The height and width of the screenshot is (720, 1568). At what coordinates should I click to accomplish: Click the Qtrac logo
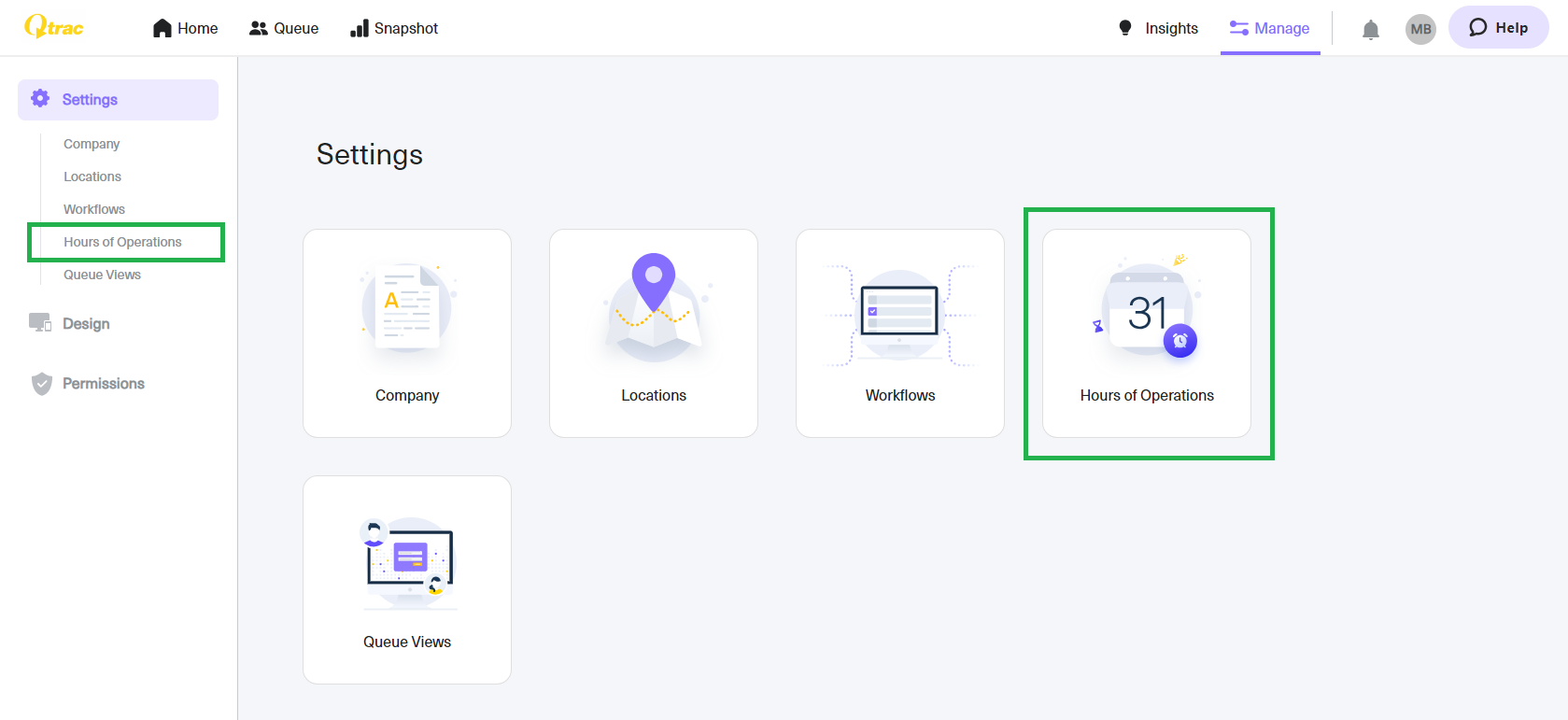click(54, 27)
